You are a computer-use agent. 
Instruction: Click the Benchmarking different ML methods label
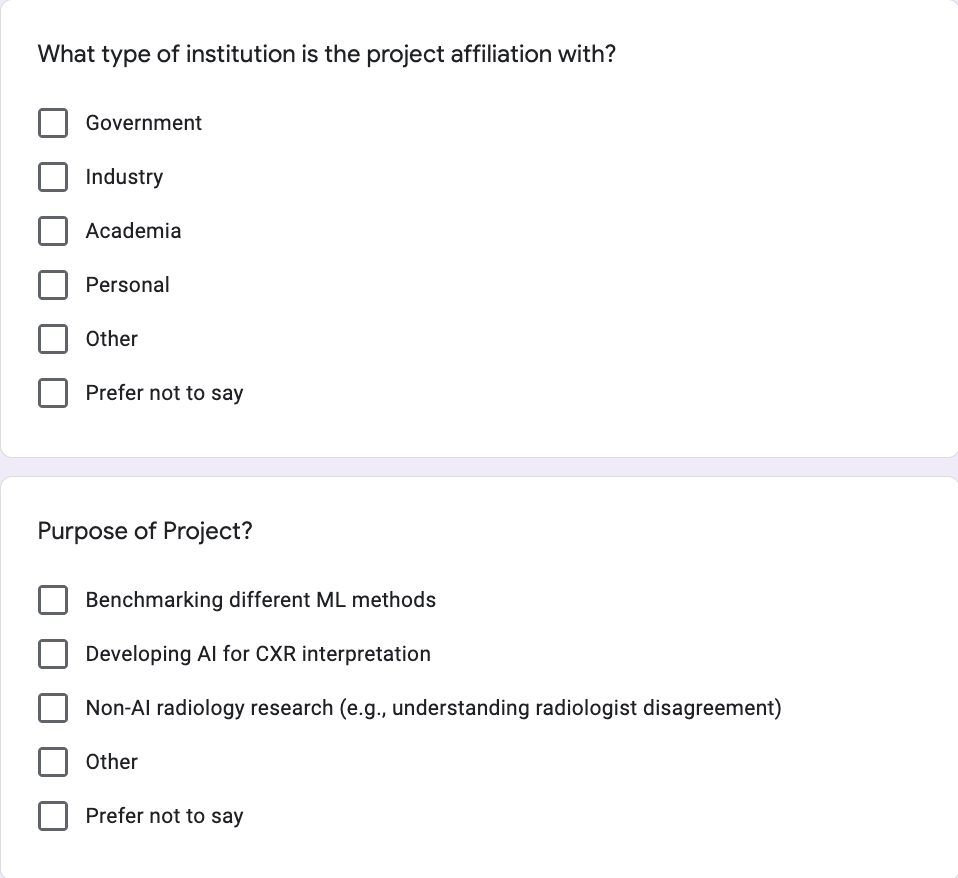pyautogui.click(x=261, y=600)
